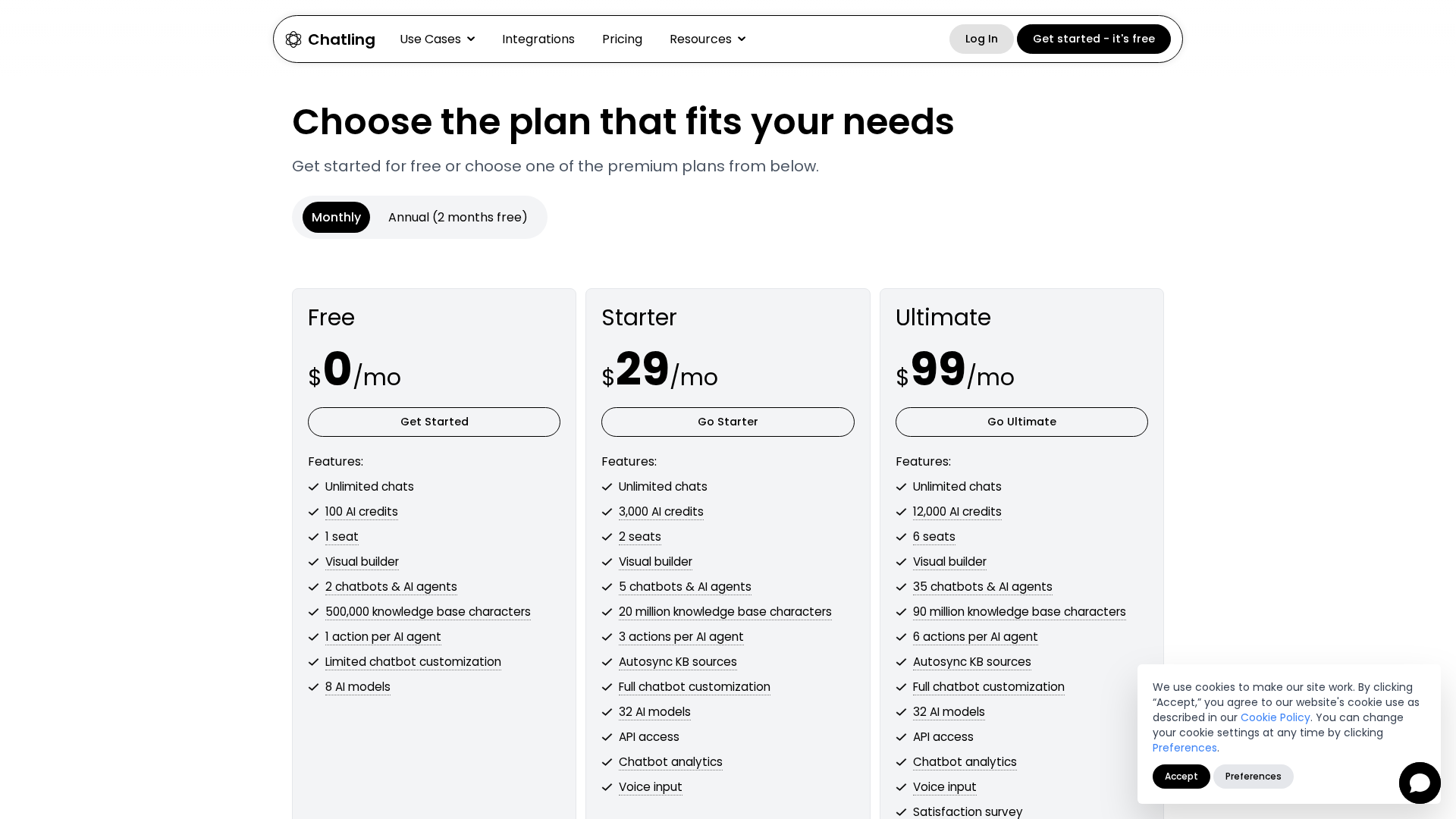Click the 100 AI credits feature in Free plan

(361, 512)
